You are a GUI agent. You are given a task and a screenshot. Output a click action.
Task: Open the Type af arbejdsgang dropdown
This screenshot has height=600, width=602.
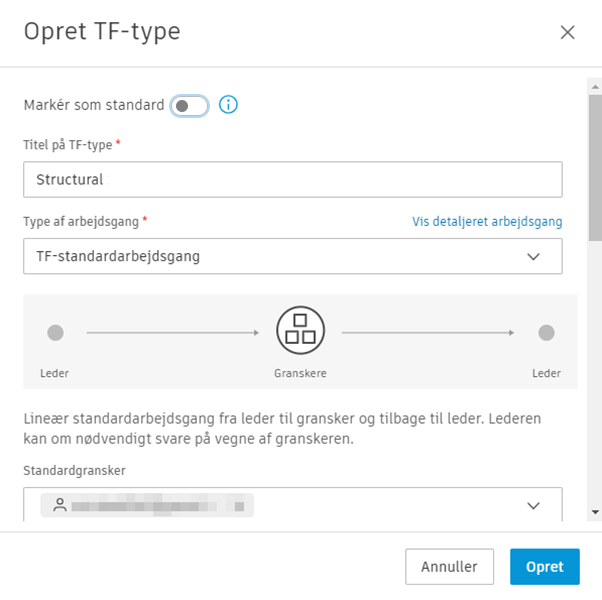coord(292,256)
